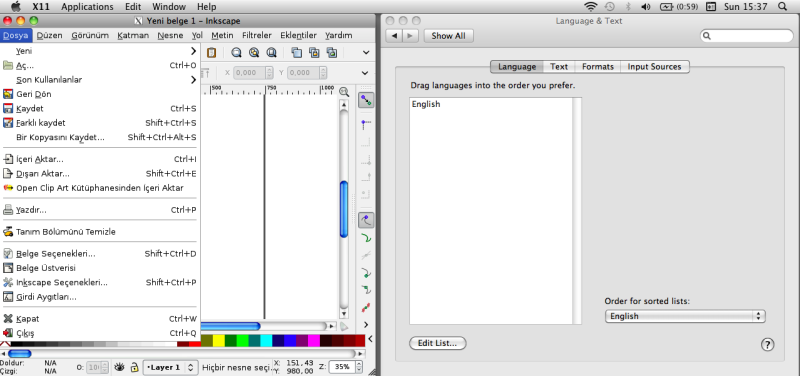
Task: Click the Kaydet disk icon
Action: click(x=8, y=109)
